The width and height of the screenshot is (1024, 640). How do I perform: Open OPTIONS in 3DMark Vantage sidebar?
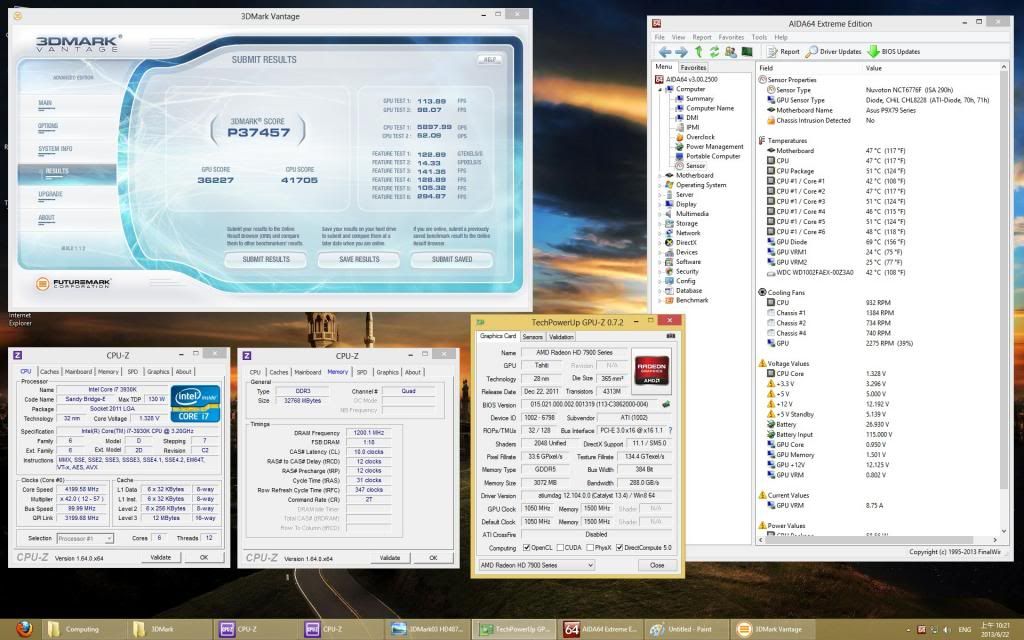(x=48, y=126)
